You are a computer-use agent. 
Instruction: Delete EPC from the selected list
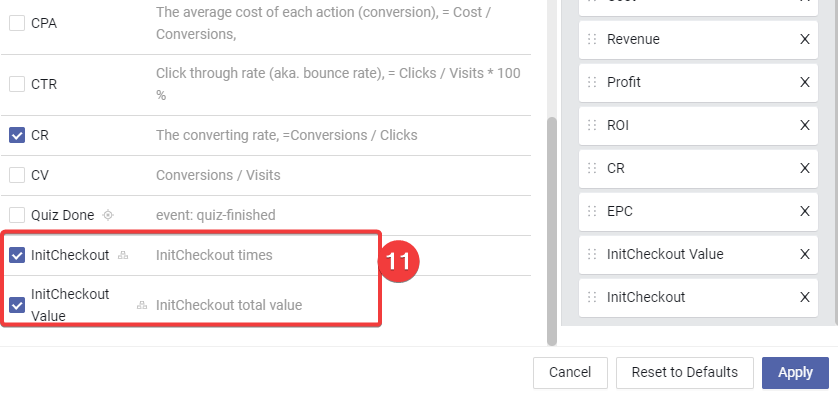(x=804, y=211)
